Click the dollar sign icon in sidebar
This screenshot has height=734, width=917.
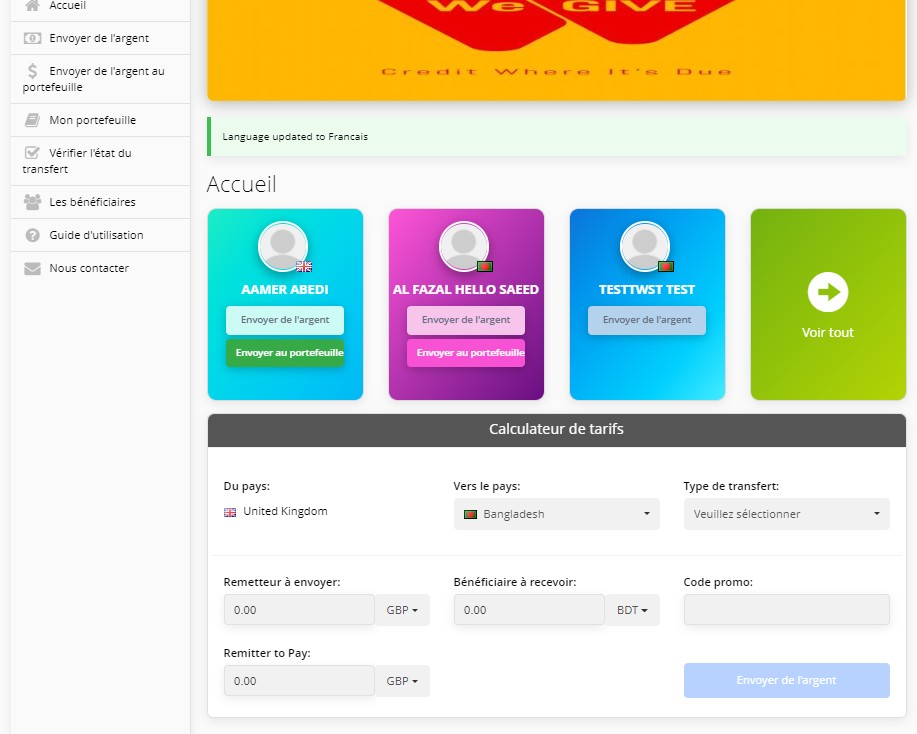click(32, 71)
